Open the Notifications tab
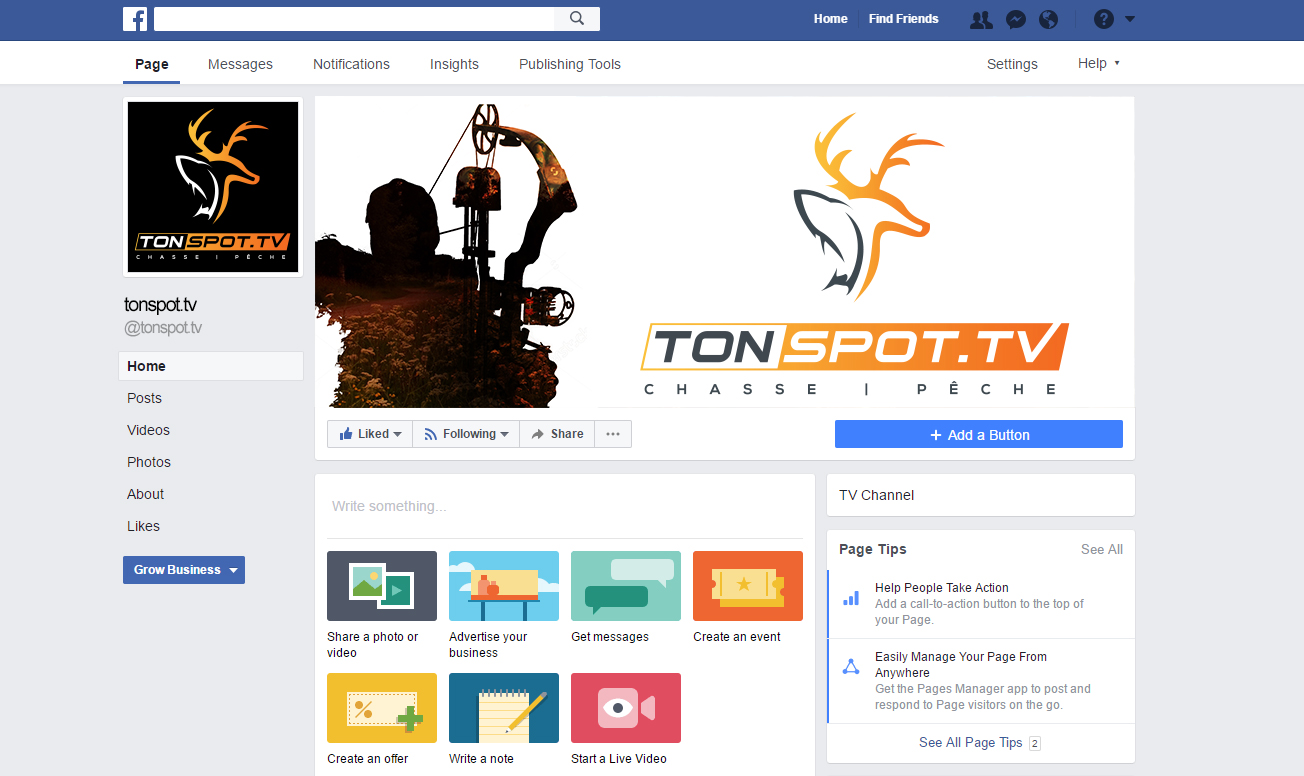Viewport: 1304px width, 776px height. (x=351, y=64)
